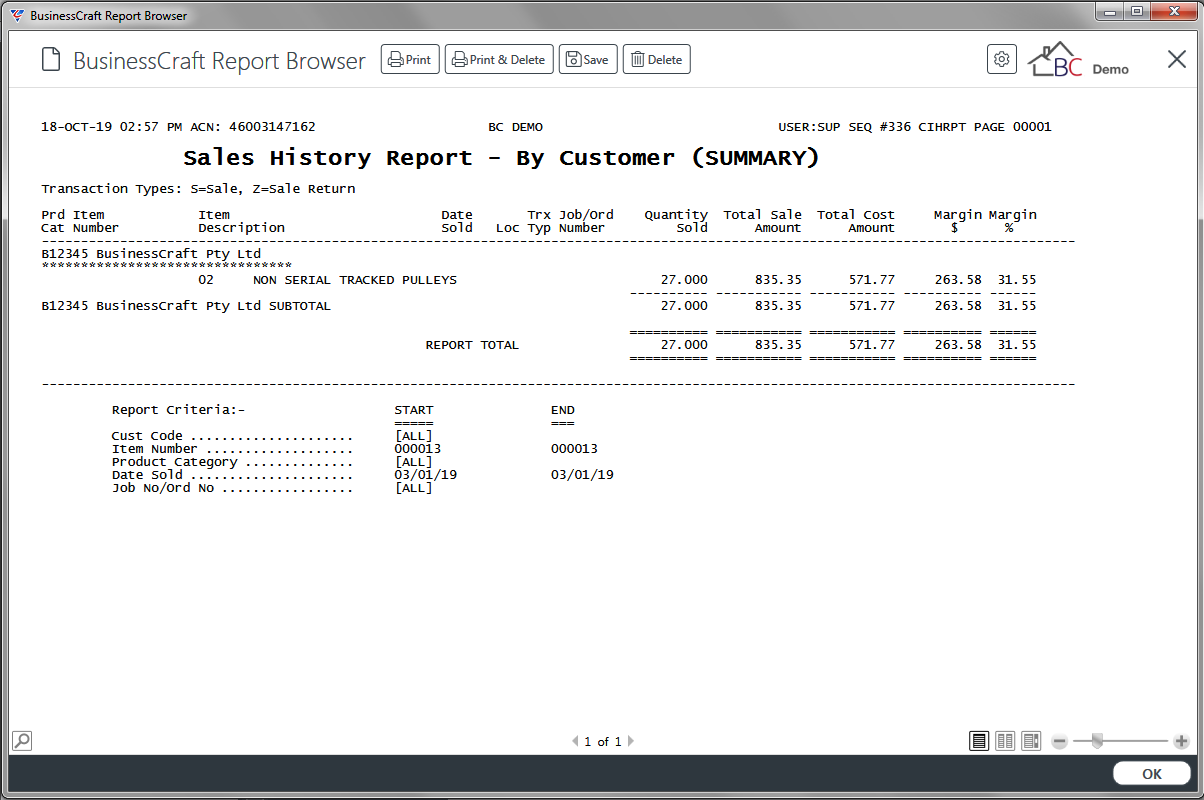
Task: Click the 'B12345 BusinessCraft Pty Ltd' customer heading row
Action: [151, 254]
